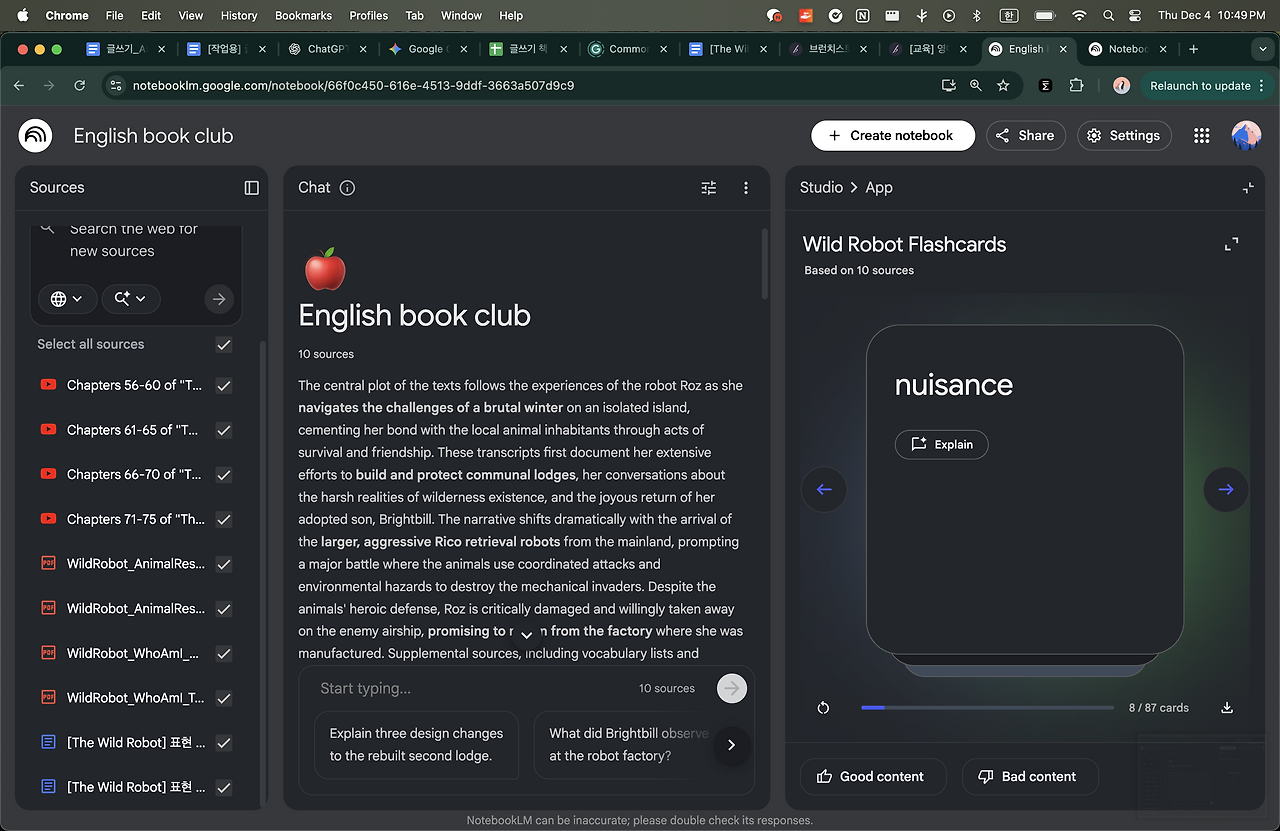The width and height of the screenshot is (1280, 831).
Task: Open chat more options three-dot menu
Action: click(746, 188)
